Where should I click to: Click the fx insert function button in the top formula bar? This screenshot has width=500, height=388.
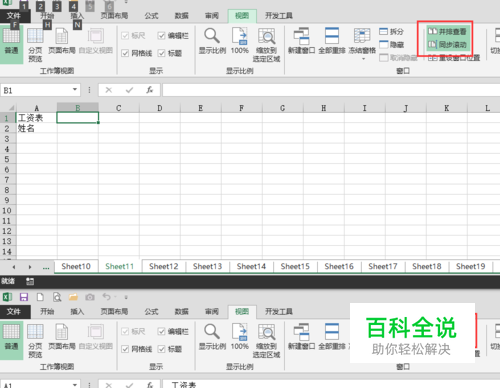(x=149, y=90)
